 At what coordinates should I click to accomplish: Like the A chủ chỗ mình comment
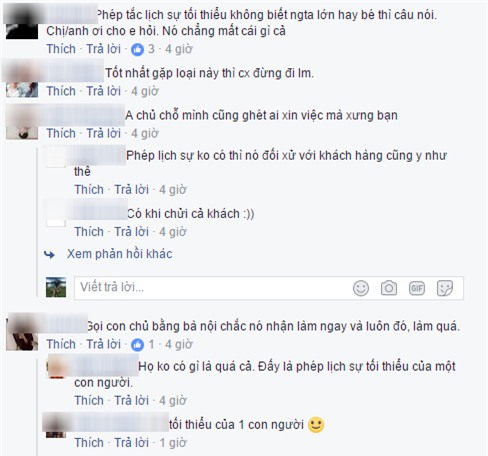(61, 133)
